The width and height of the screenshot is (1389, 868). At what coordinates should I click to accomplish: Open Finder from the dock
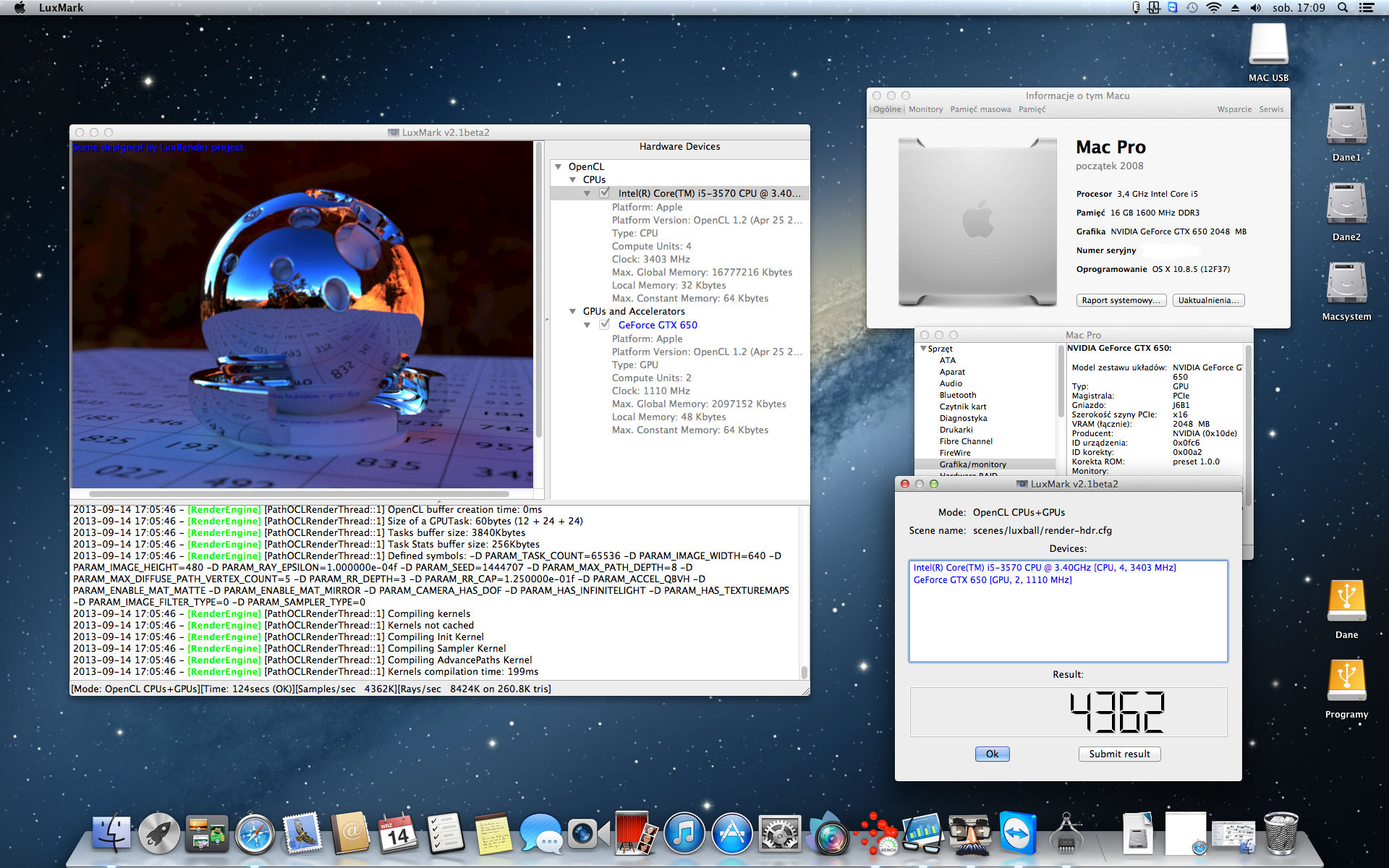pyautogui.click(x=112, y=833)
